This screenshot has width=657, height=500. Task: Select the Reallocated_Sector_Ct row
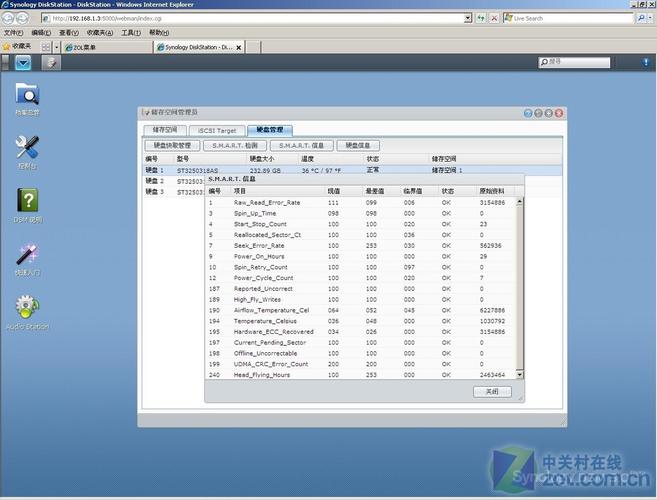click(360, 235)
